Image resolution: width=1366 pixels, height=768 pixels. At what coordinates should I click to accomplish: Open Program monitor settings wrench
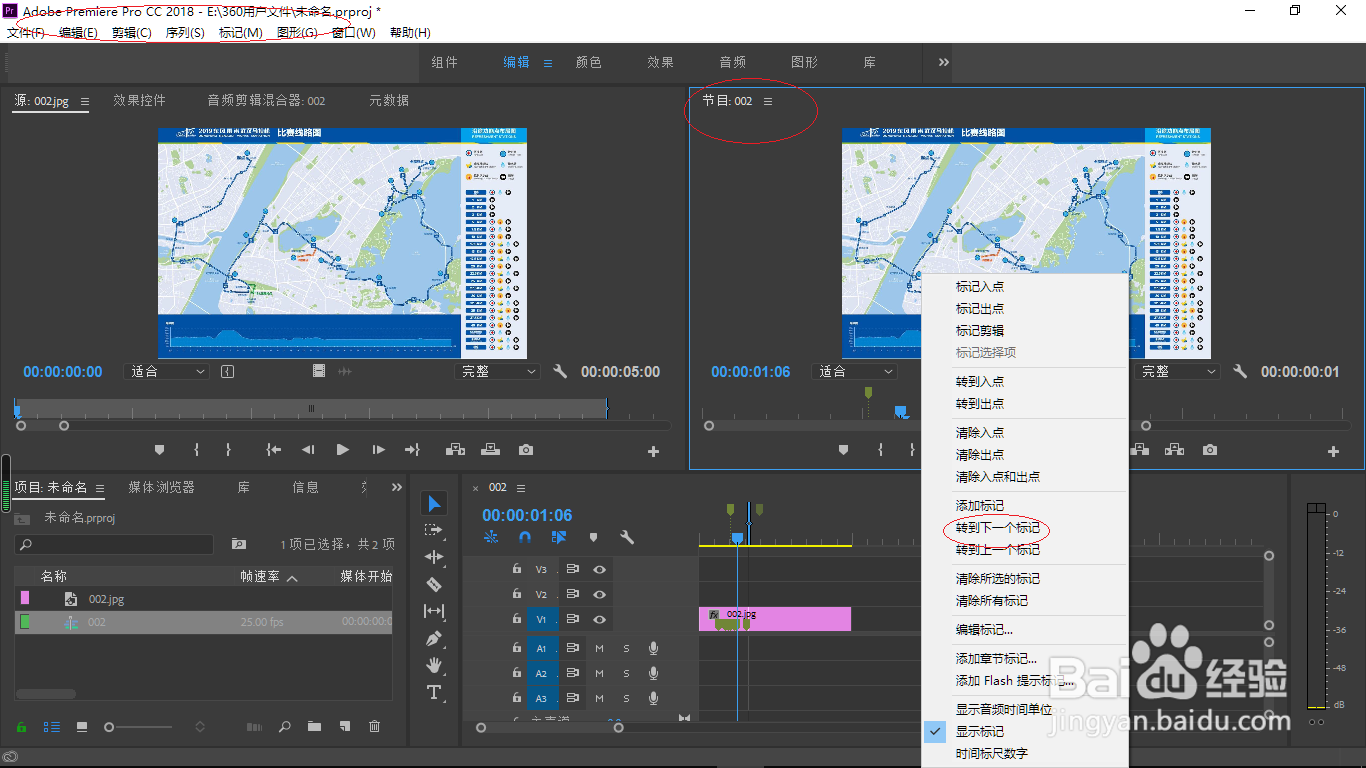(x=1240, y=371)
